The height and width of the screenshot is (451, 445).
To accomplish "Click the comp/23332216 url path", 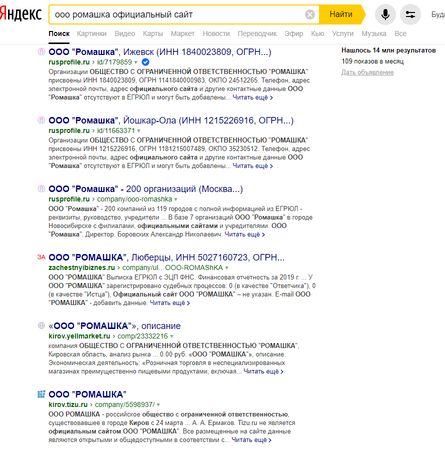I will coord(143,336).
